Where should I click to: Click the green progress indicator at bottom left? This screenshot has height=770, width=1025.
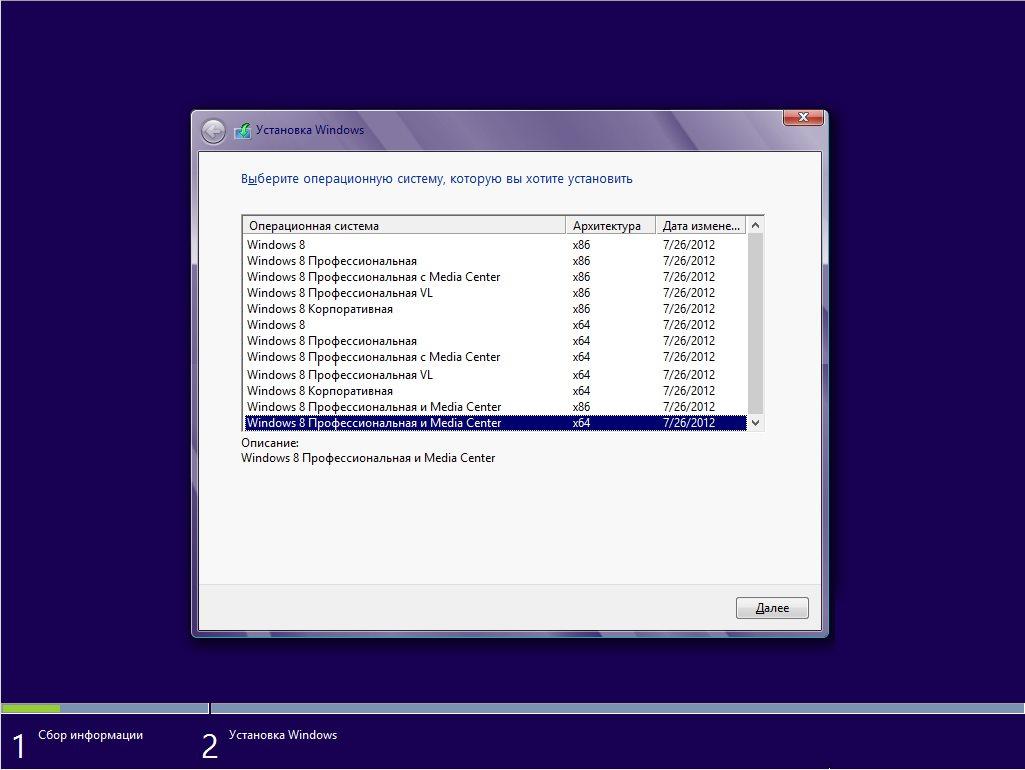click(30, 710)
